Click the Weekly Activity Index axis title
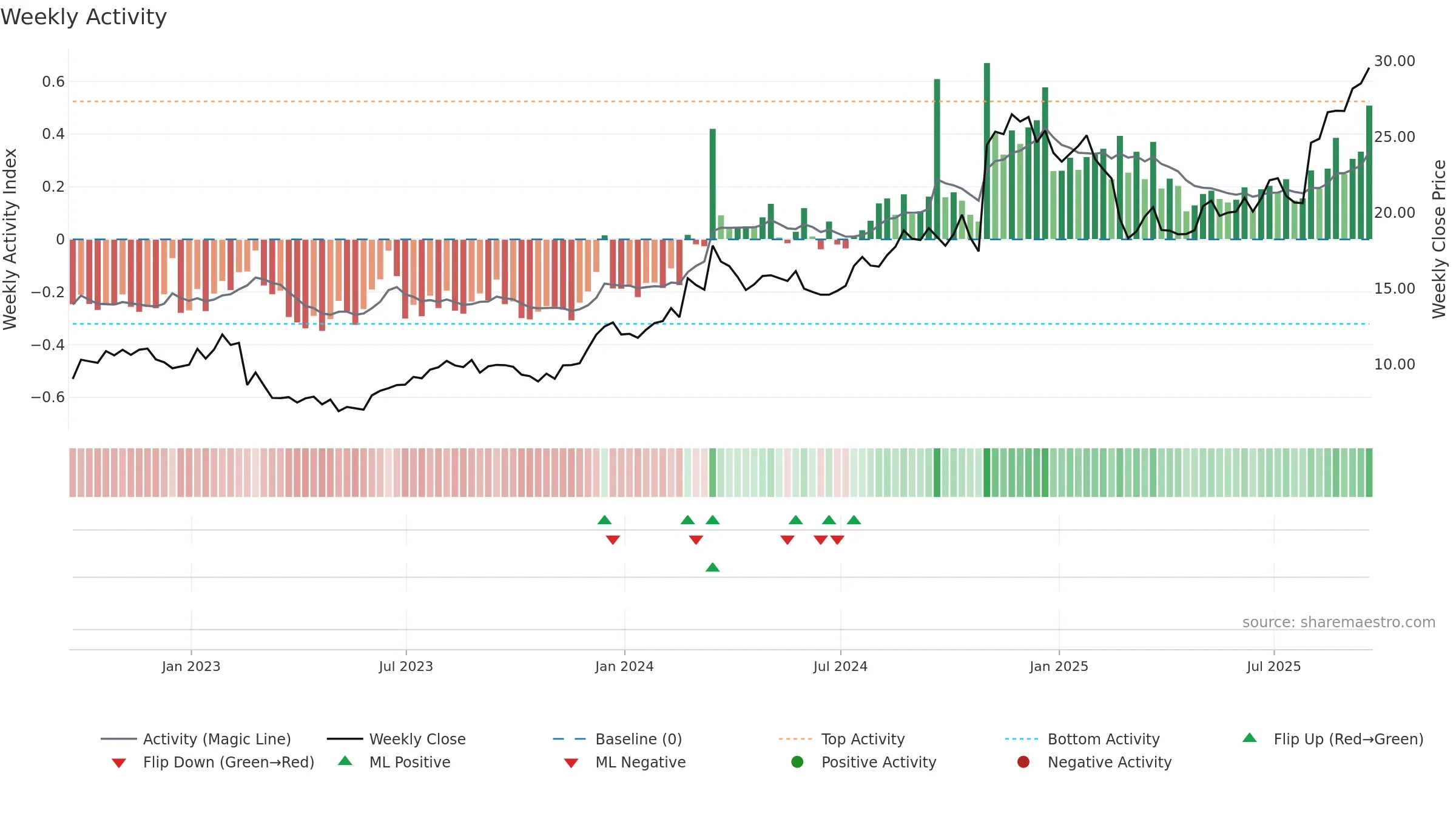 (10, 239)
